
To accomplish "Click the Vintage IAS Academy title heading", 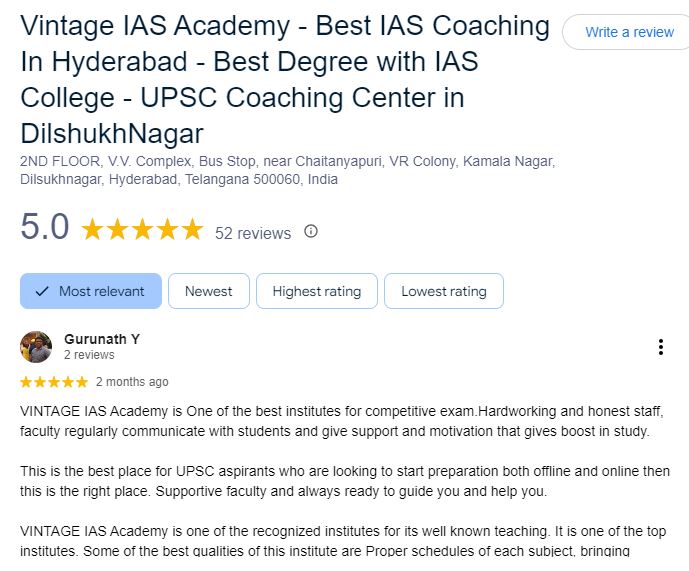I will (x=285, y=80).
